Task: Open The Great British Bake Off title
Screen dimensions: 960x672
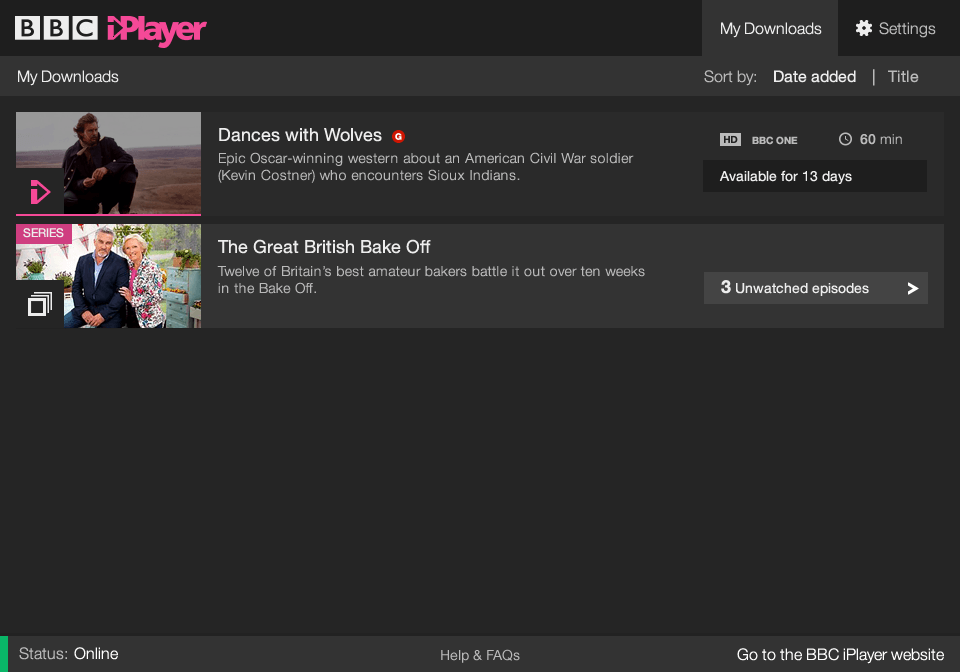Action: coord(324,247)
